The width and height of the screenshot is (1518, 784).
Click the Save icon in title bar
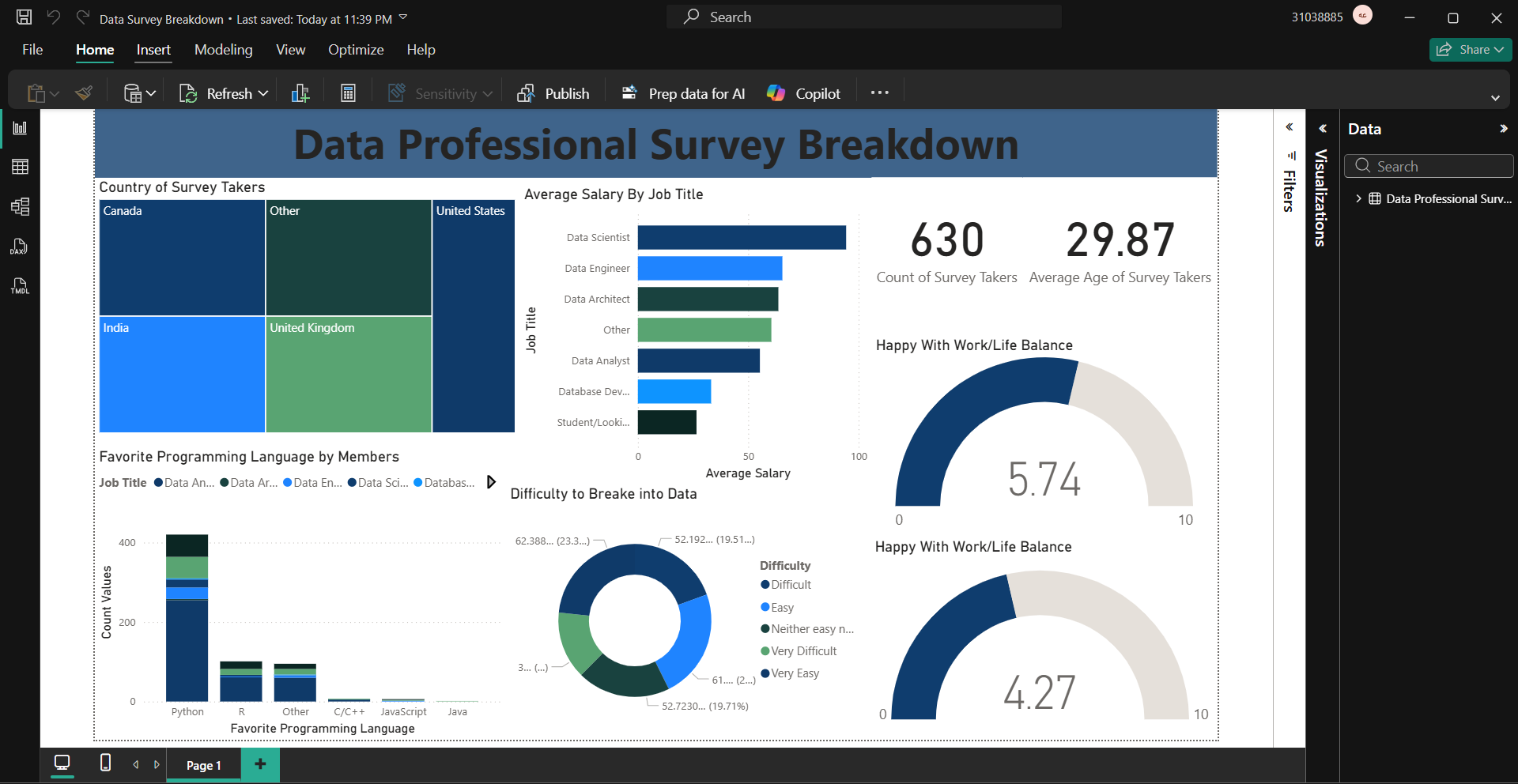pyautogui.click(x=24, y=17)
